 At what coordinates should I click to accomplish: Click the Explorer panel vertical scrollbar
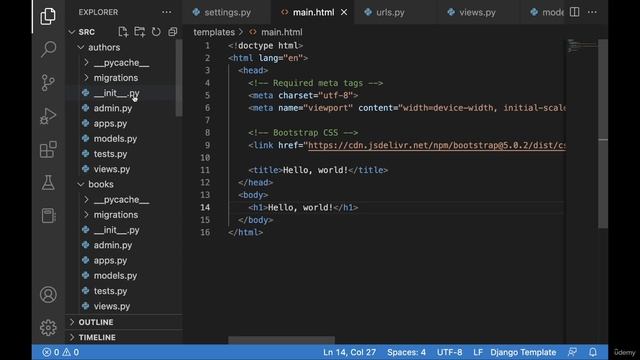click(179, 78)
